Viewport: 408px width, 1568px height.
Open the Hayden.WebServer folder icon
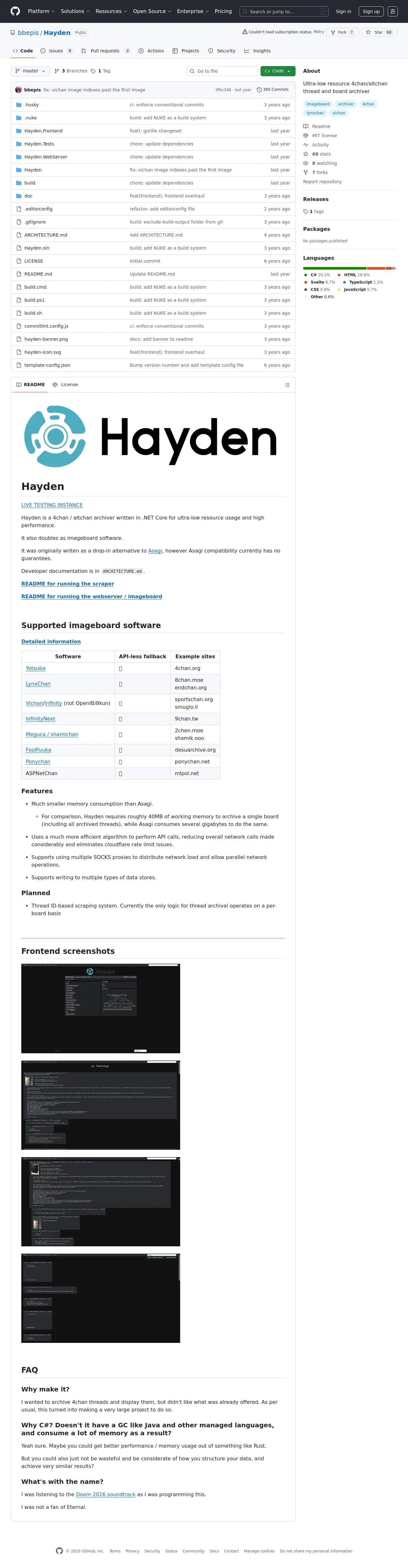click(19, 157)
